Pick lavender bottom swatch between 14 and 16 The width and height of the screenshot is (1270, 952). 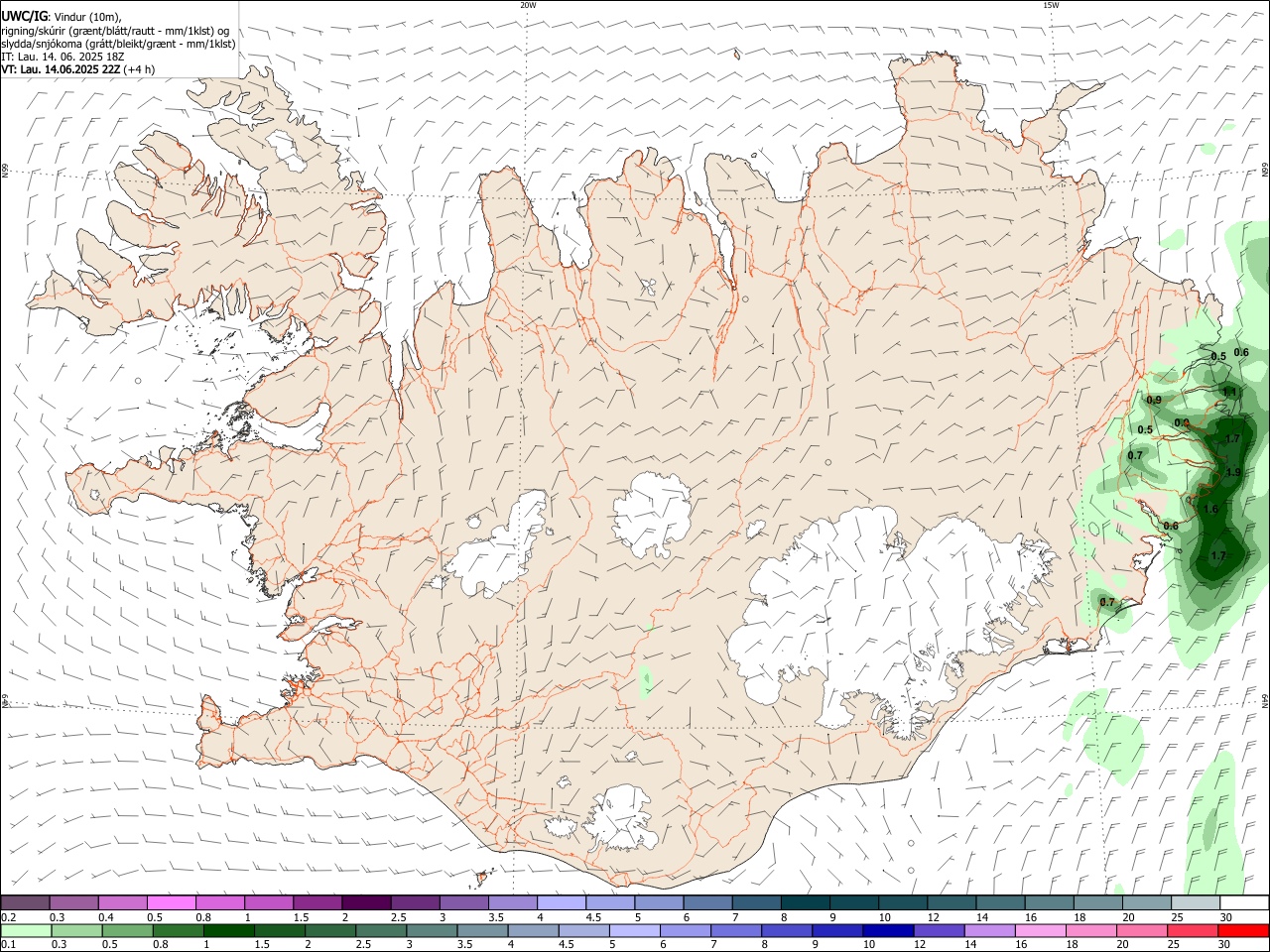(x=989, y=930)
